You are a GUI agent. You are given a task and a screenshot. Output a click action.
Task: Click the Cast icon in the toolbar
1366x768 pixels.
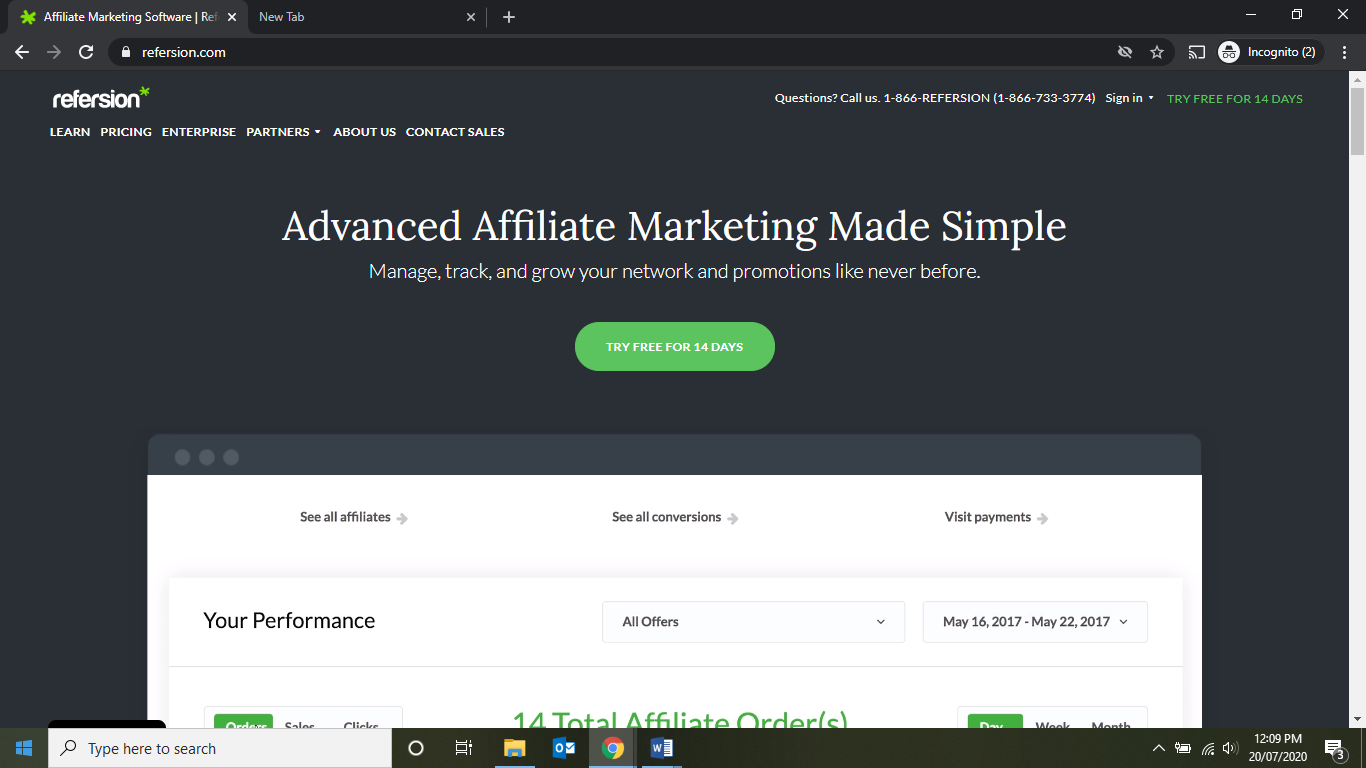1197,52
